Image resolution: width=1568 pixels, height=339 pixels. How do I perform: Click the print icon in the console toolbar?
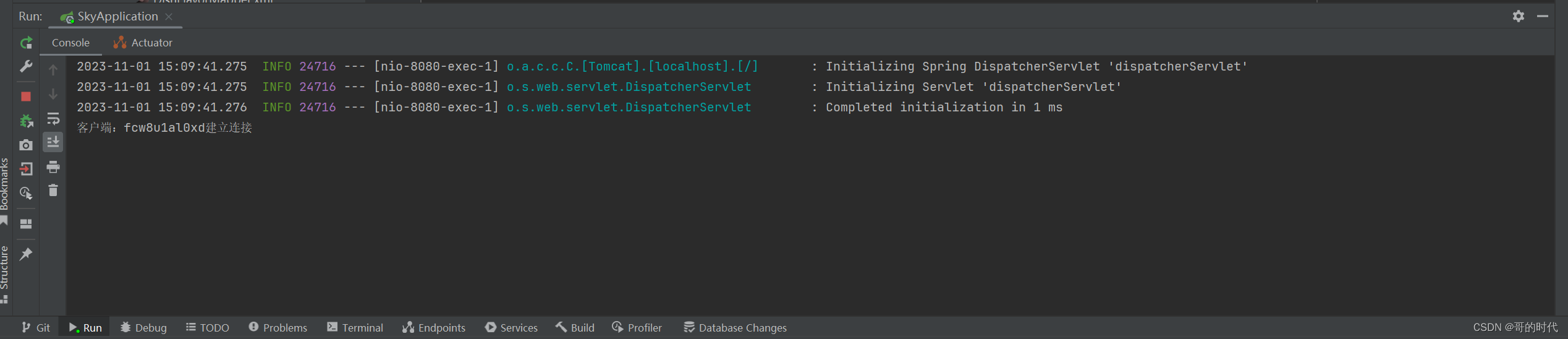pyautogui.click(x=53, y=167)
